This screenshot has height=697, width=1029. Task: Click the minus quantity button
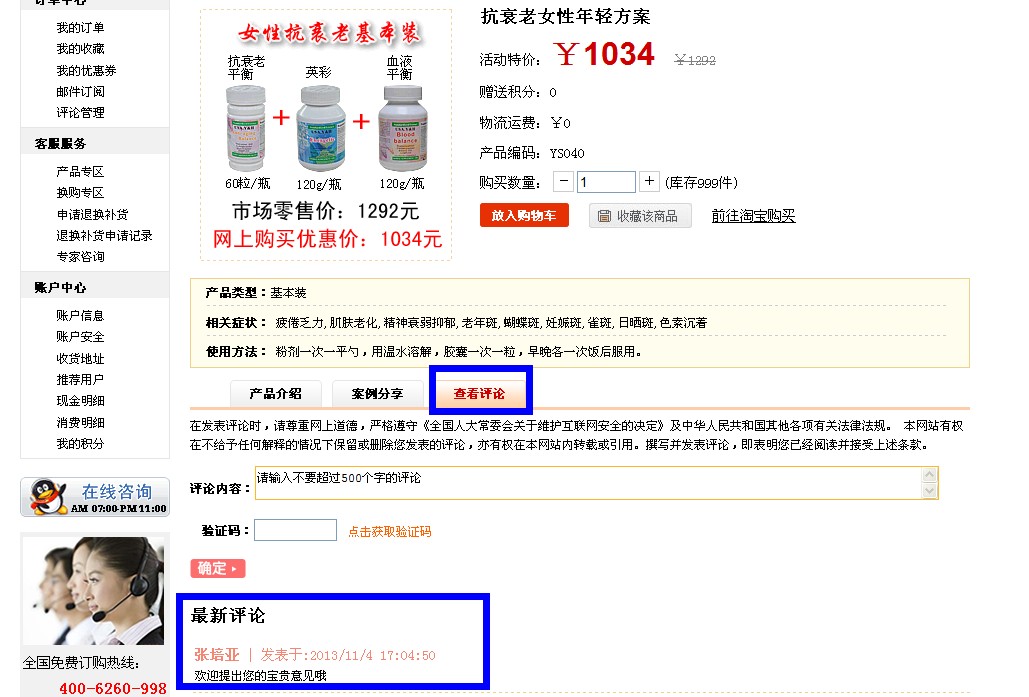click(x=563, y=182)
